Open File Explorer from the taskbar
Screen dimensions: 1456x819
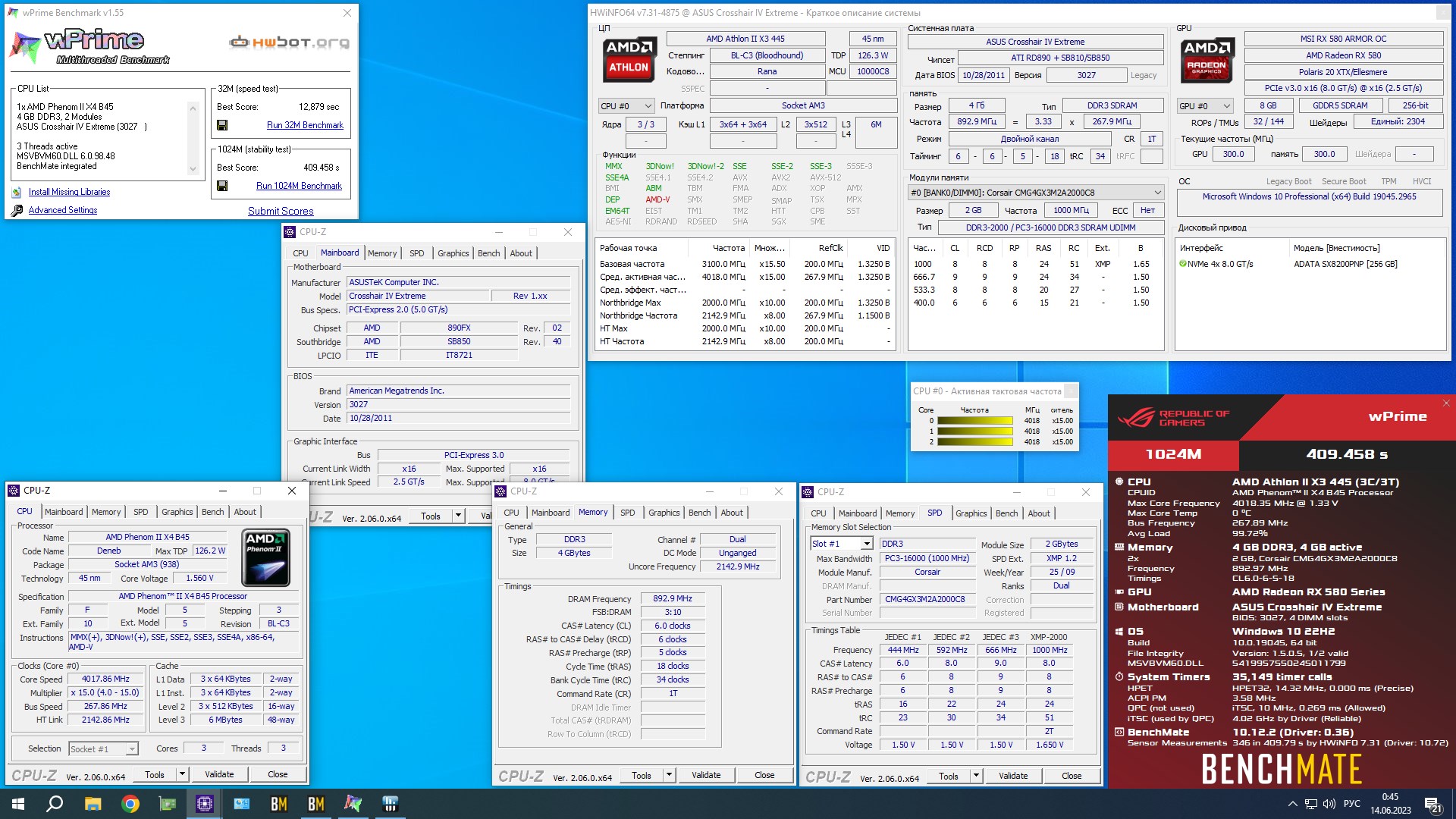pos(93,804)
